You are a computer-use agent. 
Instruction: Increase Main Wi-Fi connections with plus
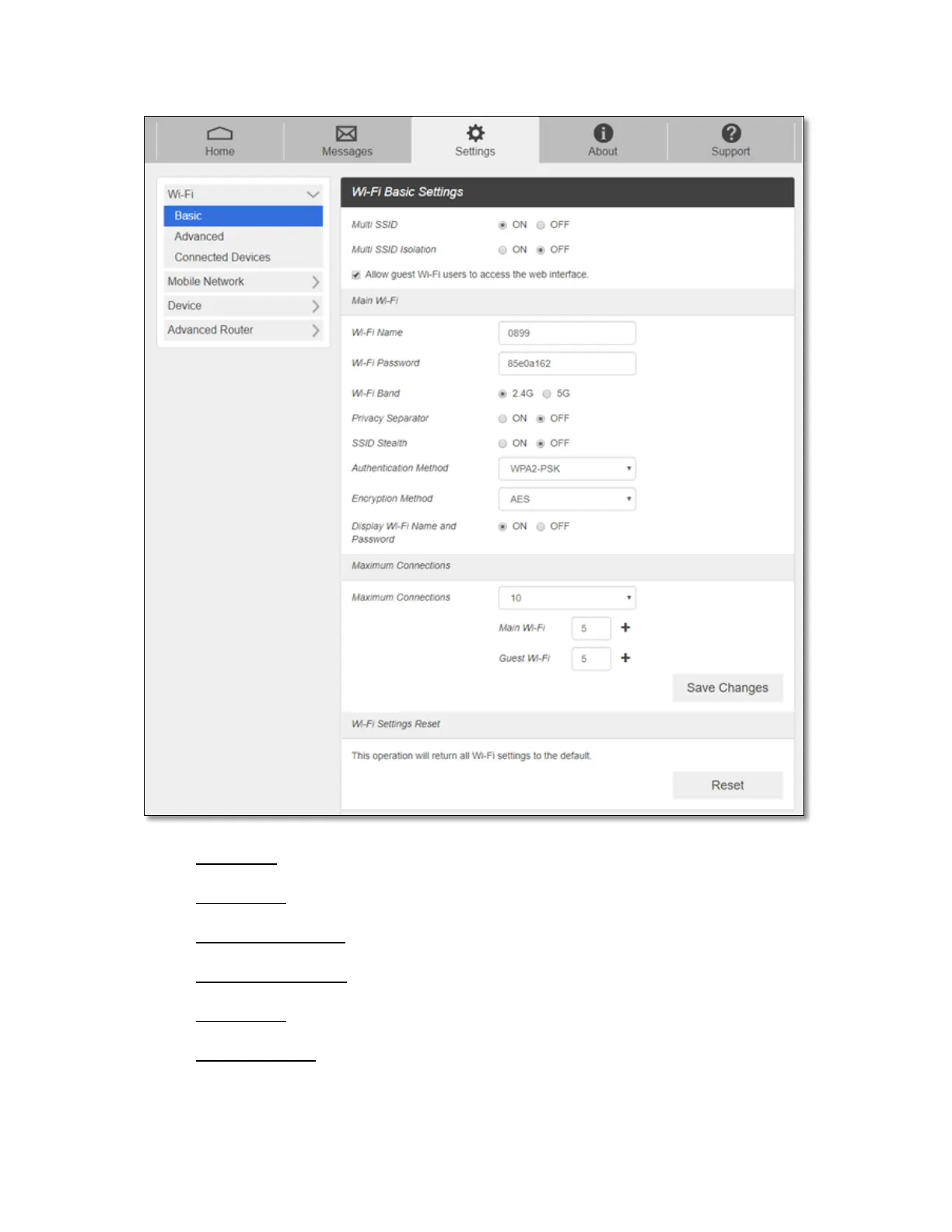pos(625,628)
